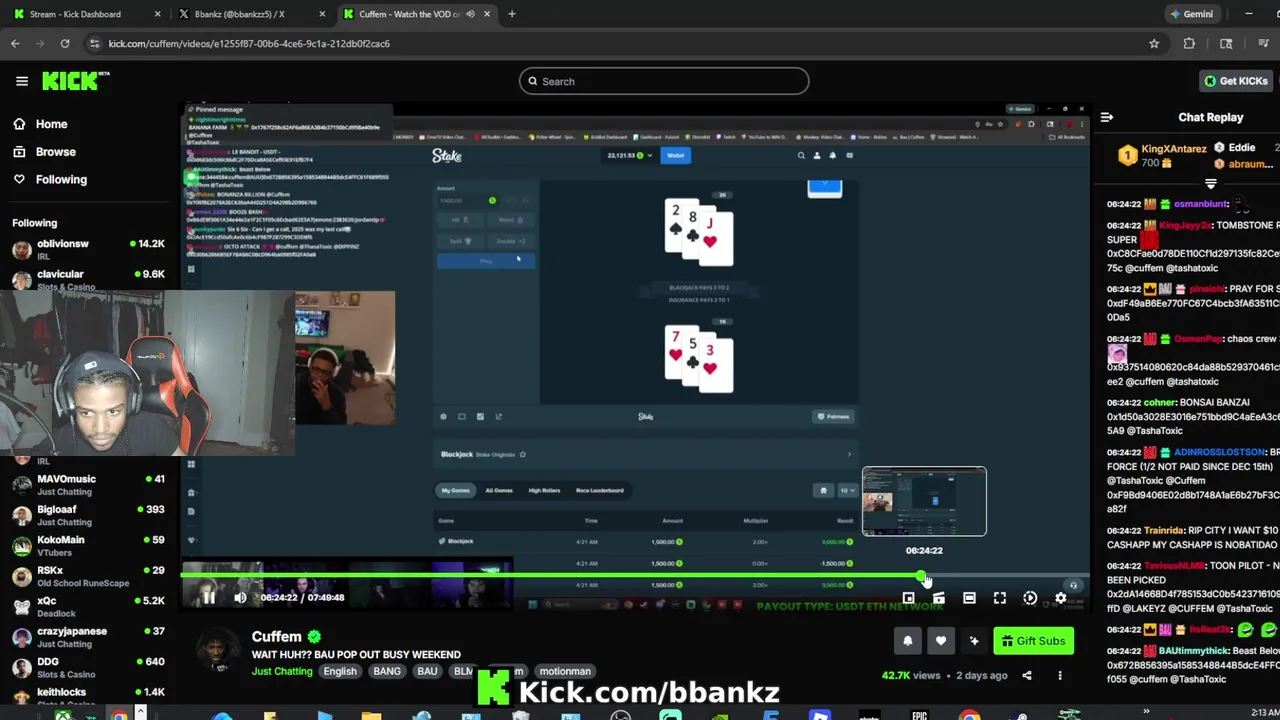Click the Eddie name in chat leaderboard
Screen dimensions: 1280x720
(x=1242, y=147)
